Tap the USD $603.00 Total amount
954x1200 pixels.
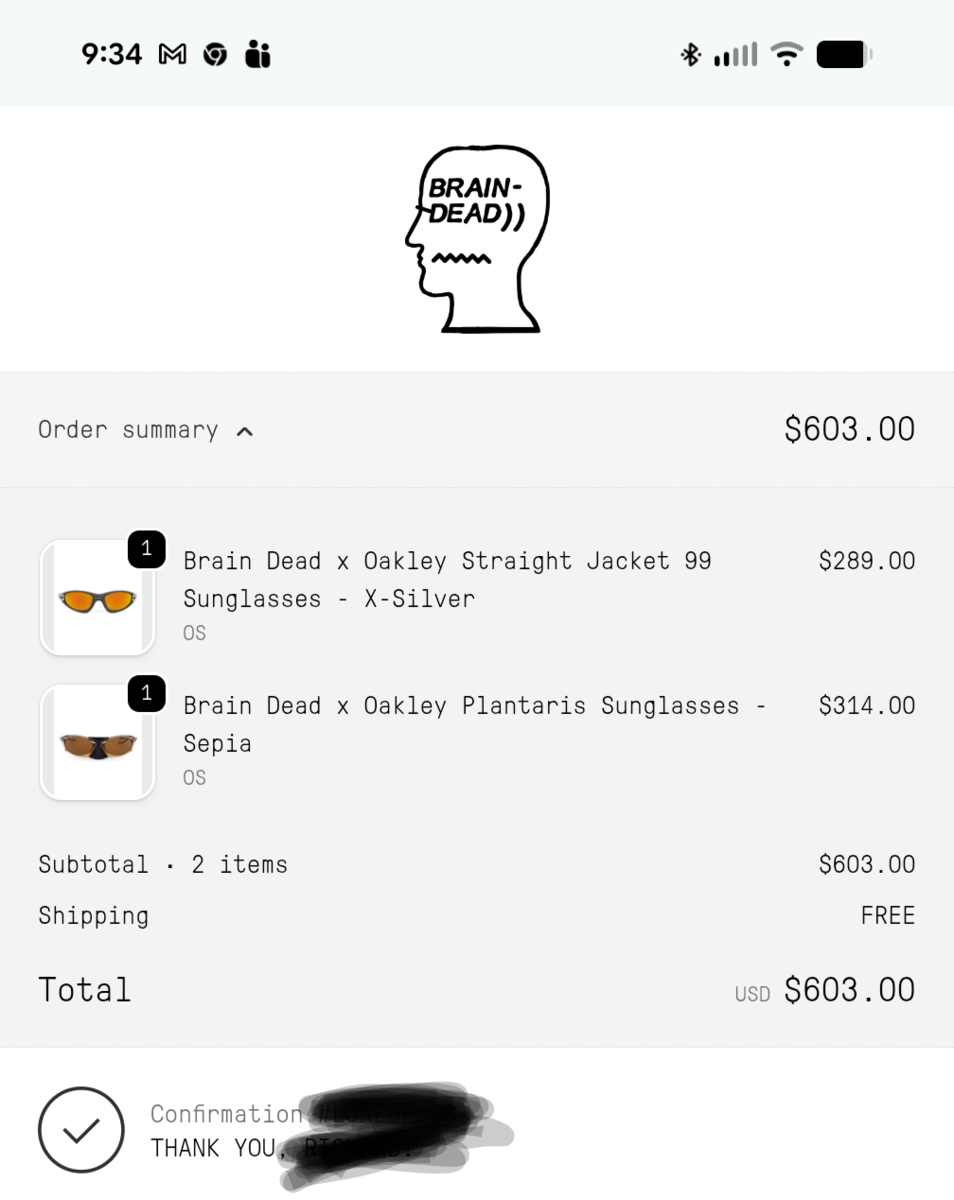[849, 990]
